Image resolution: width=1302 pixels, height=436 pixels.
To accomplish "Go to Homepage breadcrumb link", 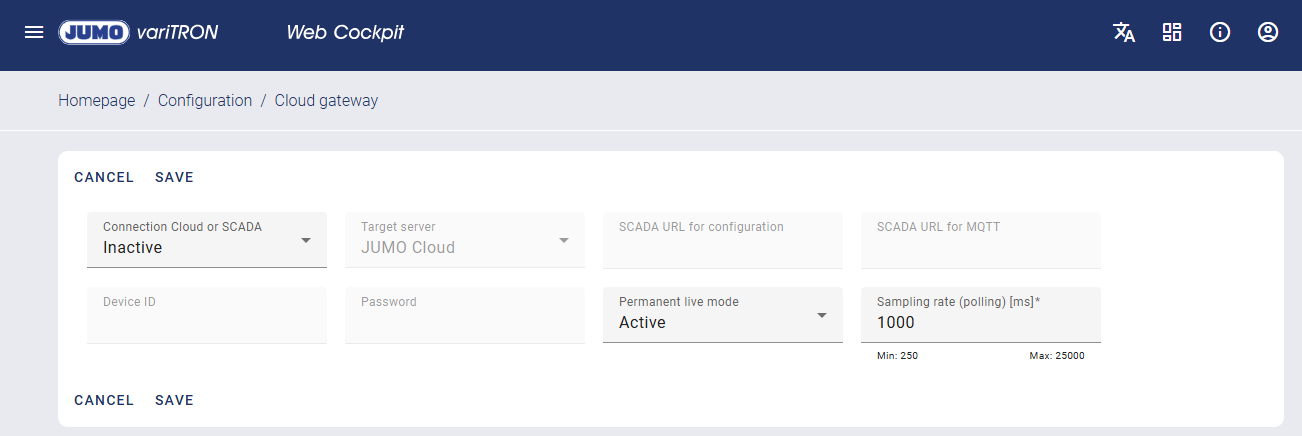I will [x=97, y=100].
